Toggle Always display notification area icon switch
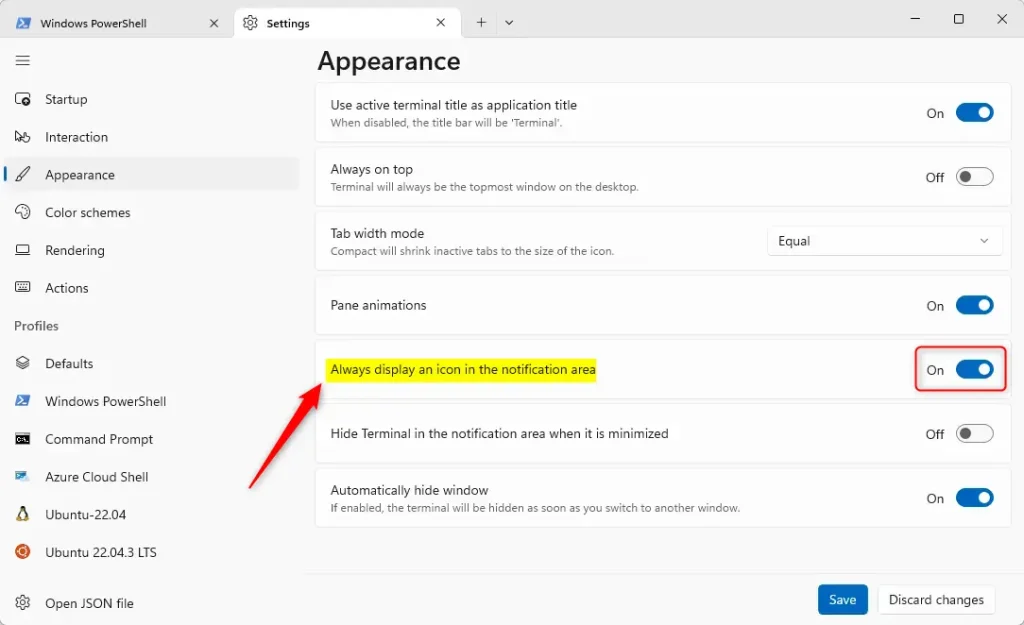Screen dimensions: 1024x625 point(974,370)
